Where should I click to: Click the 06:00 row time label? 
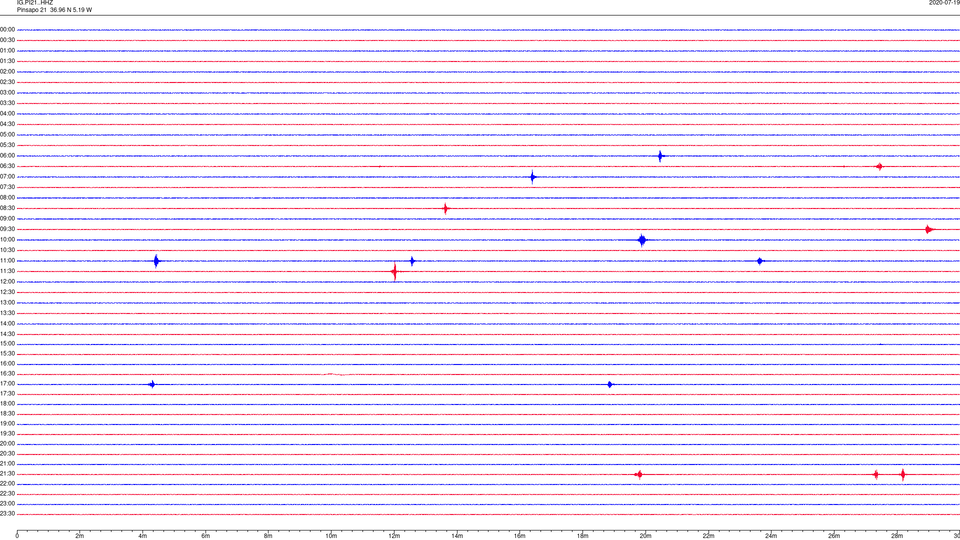(7, 156)
